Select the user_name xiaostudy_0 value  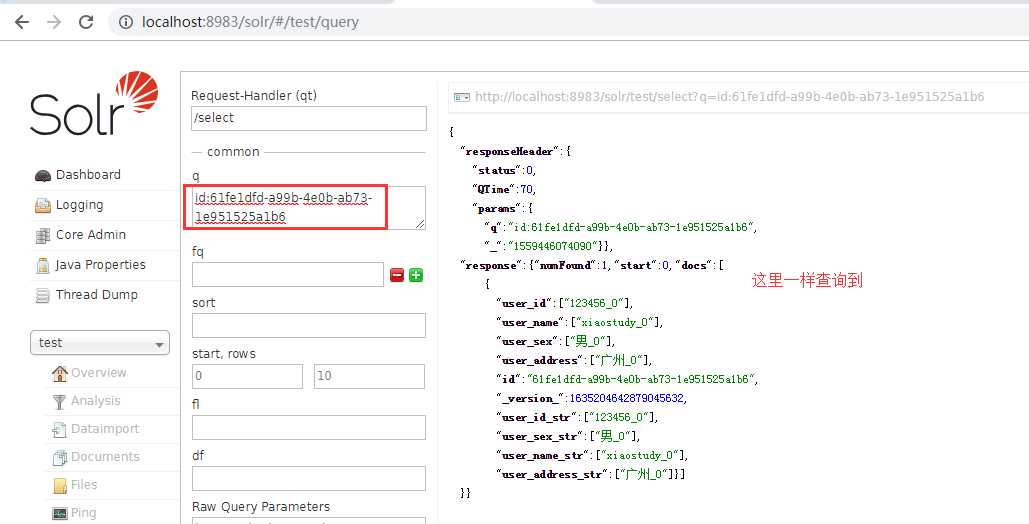coord(616,322)
